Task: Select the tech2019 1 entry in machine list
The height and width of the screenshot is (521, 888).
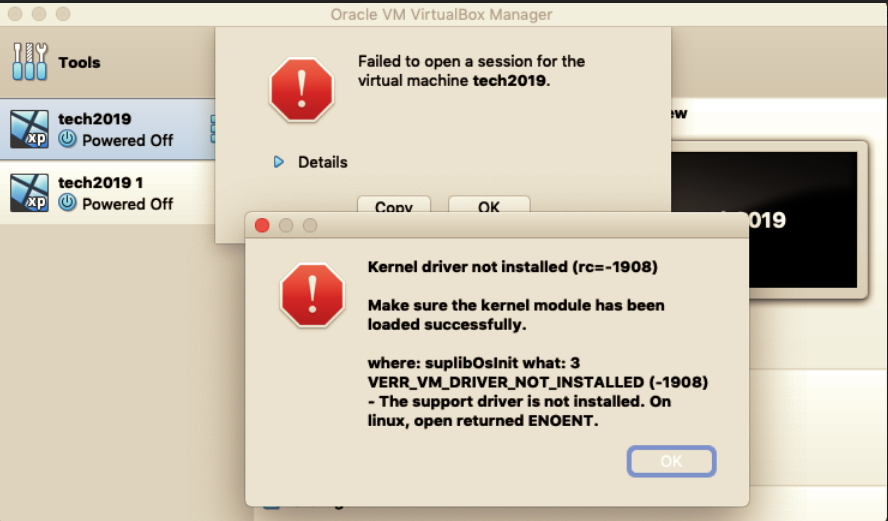Action: [x=108, y=193]
